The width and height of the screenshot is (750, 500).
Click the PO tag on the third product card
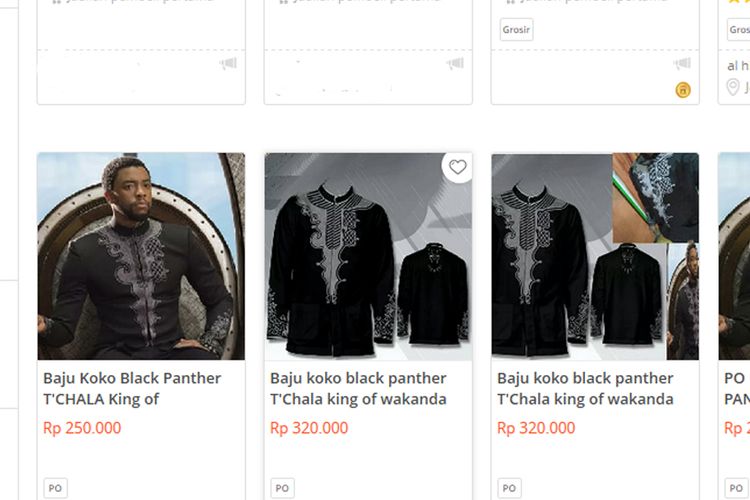(509, 488)
